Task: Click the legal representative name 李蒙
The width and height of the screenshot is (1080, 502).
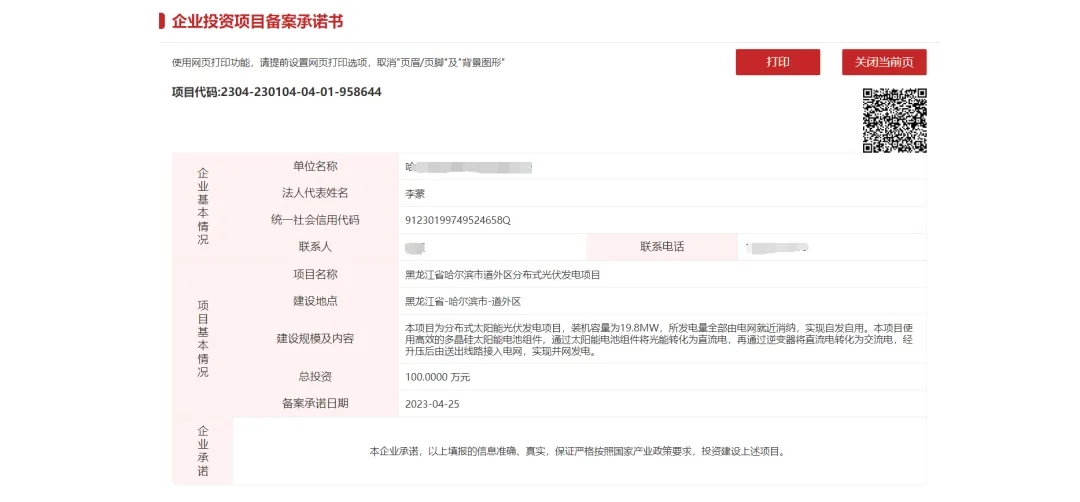Action: pyautogui.click(x=415, y=194)
